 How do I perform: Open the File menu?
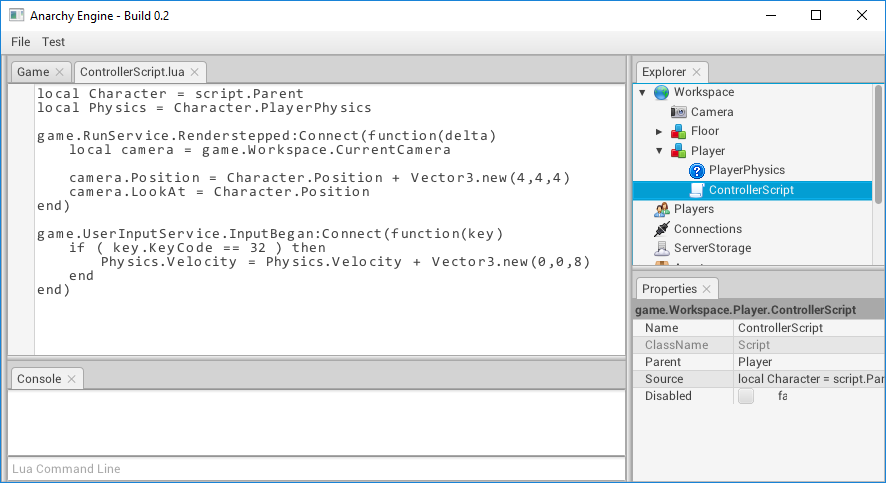20,42
